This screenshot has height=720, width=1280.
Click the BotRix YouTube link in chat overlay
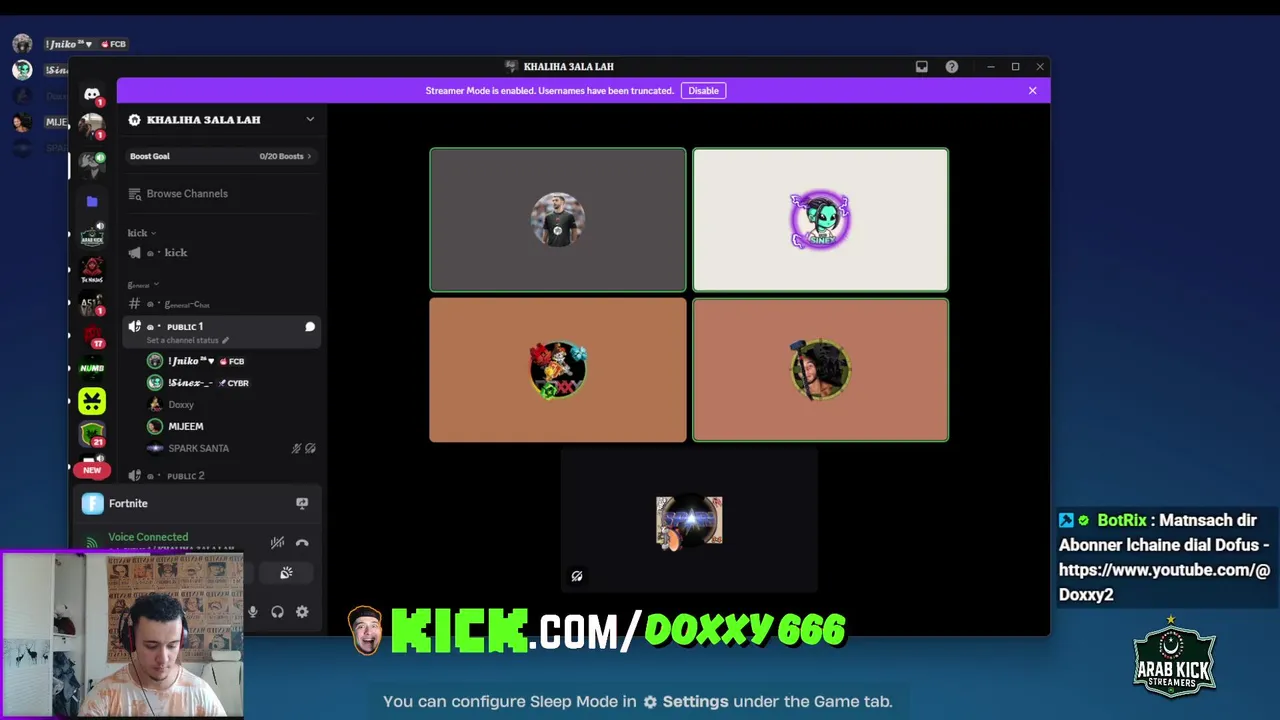(x=1164, y=582)
